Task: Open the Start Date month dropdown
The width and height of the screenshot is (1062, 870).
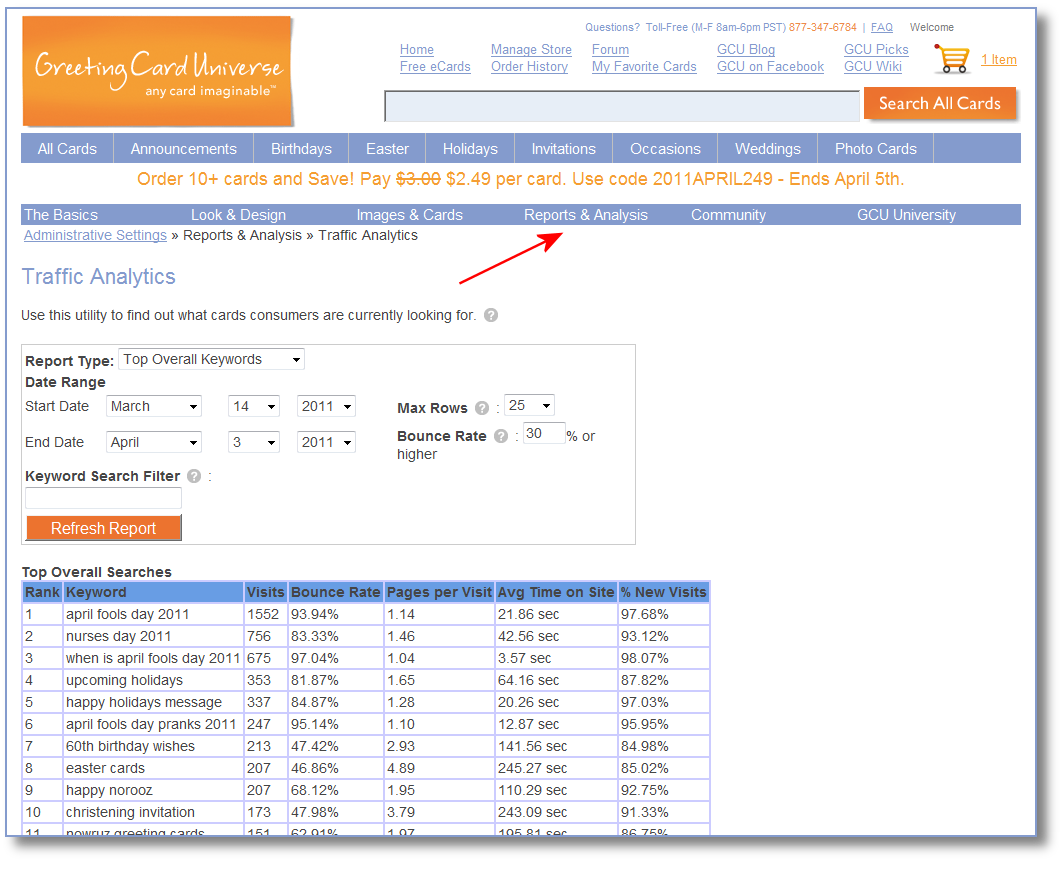Action: [154, 406]
